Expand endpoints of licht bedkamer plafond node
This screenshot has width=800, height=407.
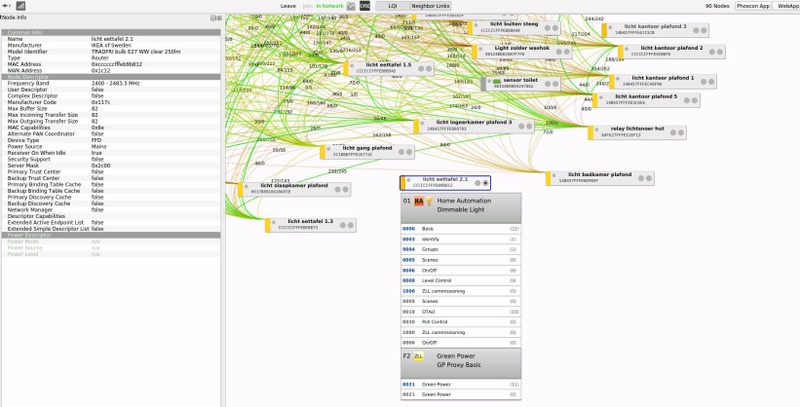tap(648, 178)
